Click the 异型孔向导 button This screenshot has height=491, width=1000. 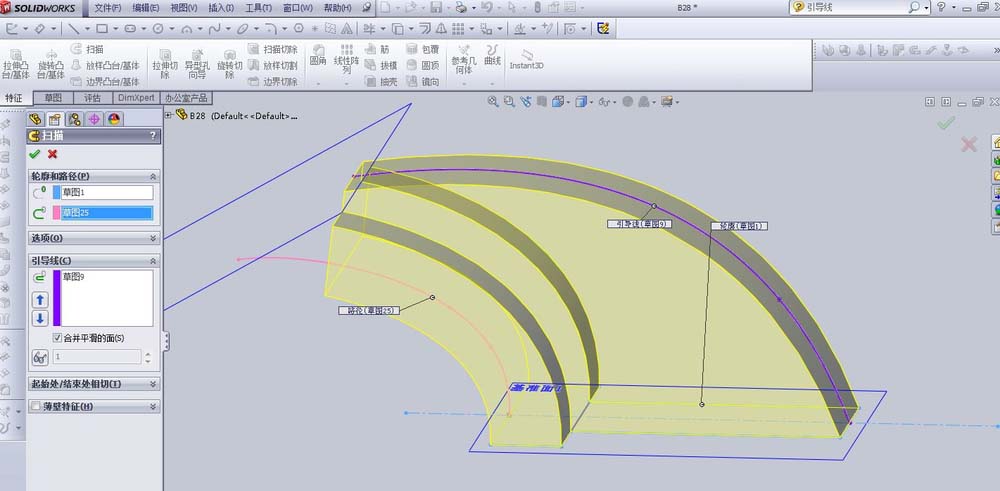pos(196,63)
